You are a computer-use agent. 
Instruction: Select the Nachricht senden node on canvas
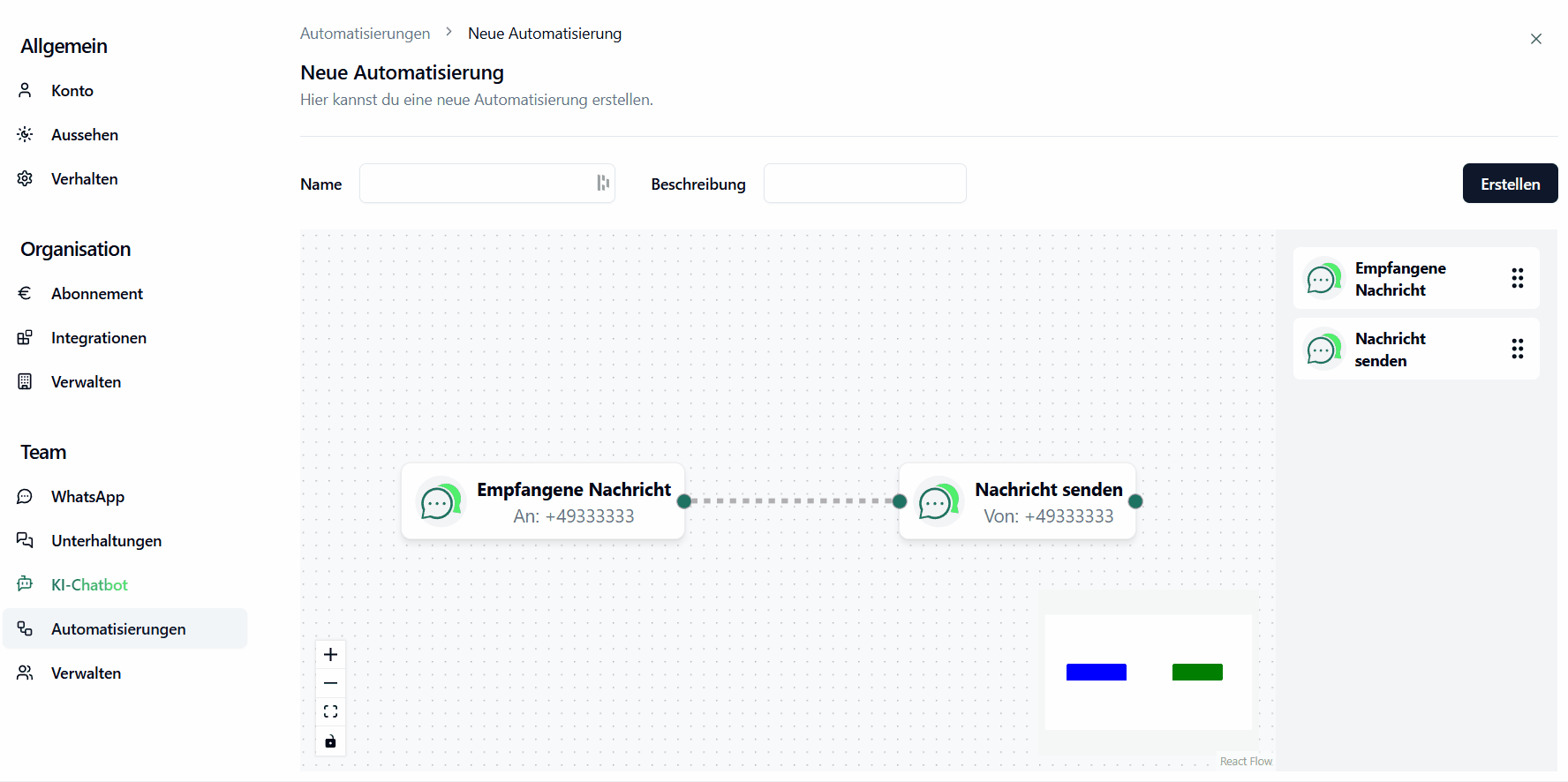(x=1017, y=501)
